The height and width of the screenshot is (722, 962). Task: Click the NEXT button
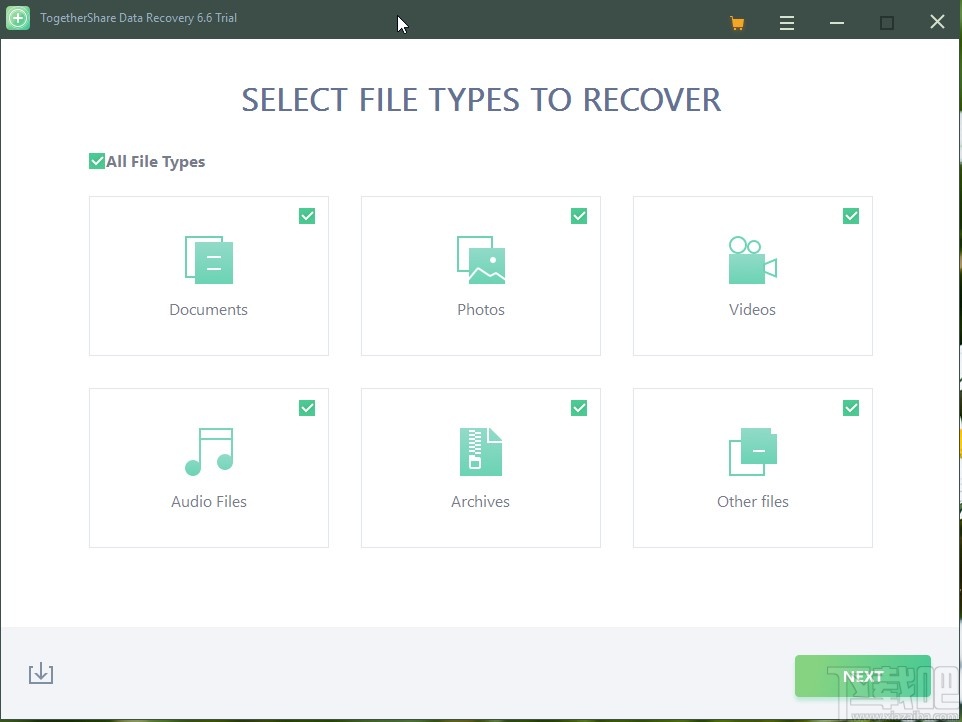pyautogui.click(x=862, y=676)
